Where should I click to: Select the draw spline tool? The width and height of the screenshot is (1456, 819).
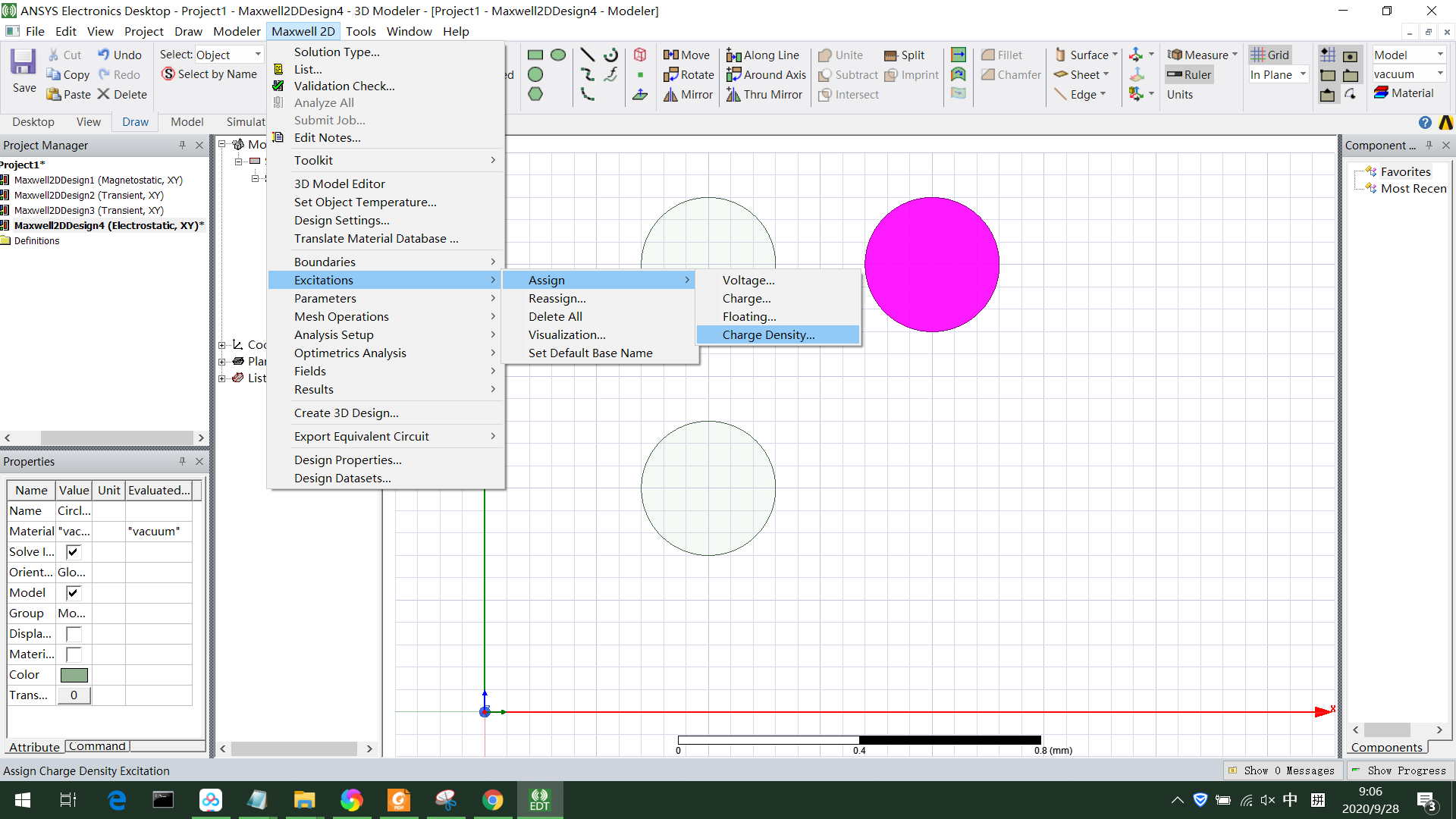[x=587, y=74]
